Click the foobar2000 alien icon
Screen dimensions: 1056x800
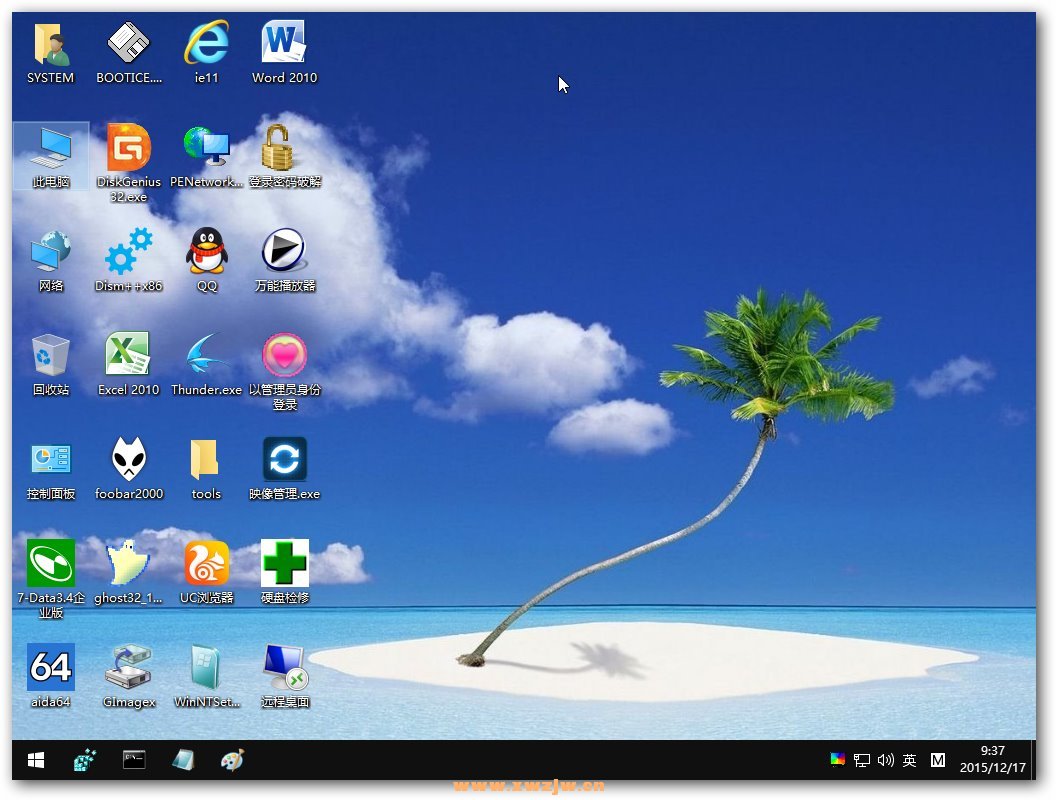(x=129, y=469)
